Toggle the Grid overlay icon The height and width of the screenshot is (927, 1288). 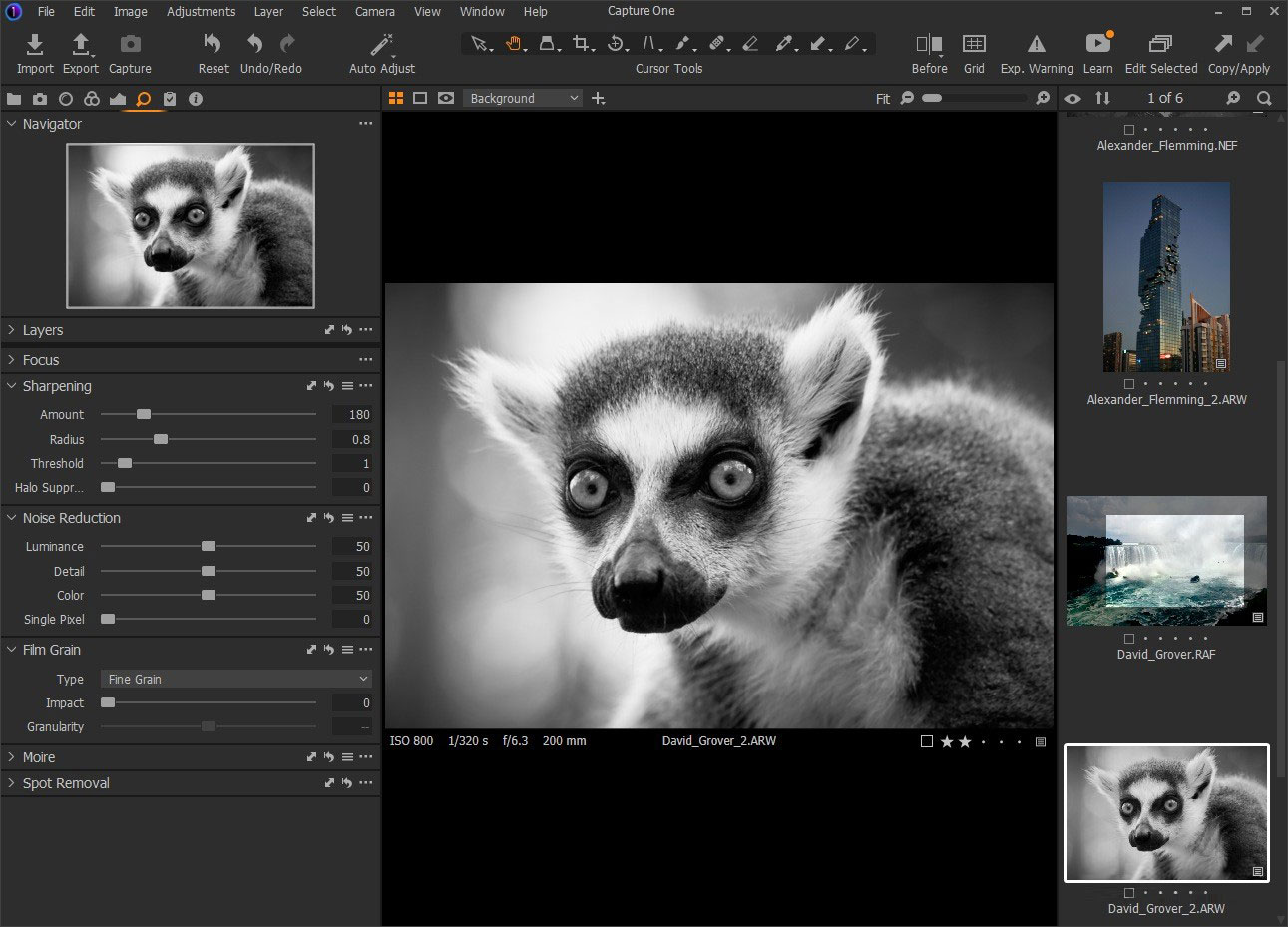click(974, 45)
